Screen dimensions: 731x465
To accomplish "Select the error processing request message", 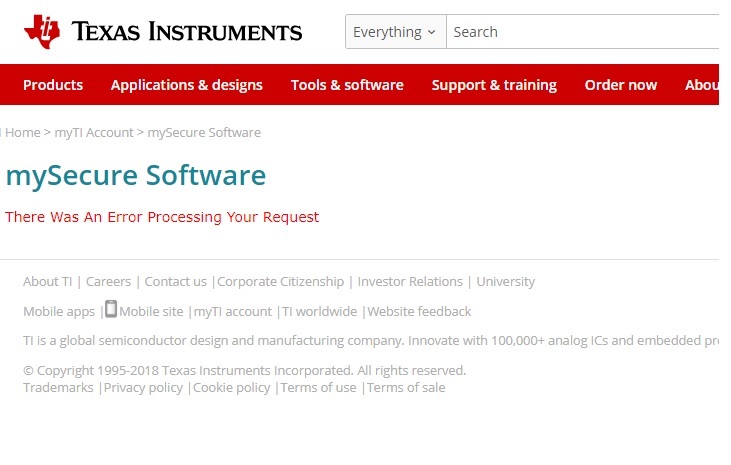I will (x=162, y=217).
